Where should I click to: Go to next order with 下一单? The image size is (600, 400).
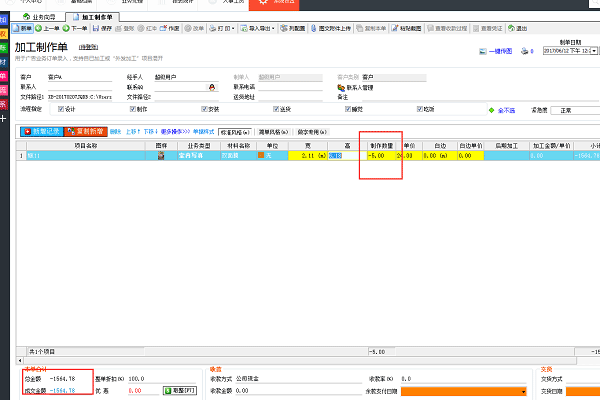point(76,29)
